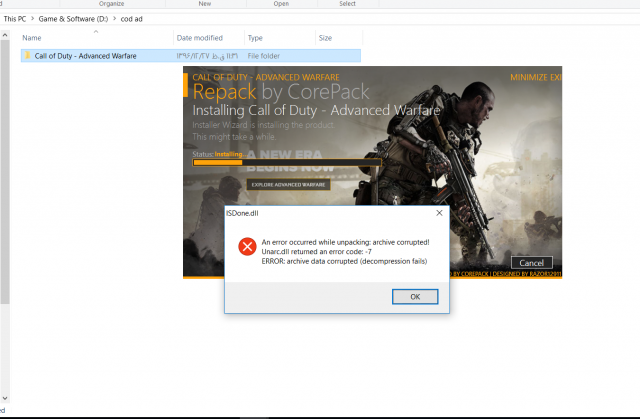Viewport: 640px width, 419px height.
Task: Click the Explore Advanced Warfare button
Action: coord(288,184)
